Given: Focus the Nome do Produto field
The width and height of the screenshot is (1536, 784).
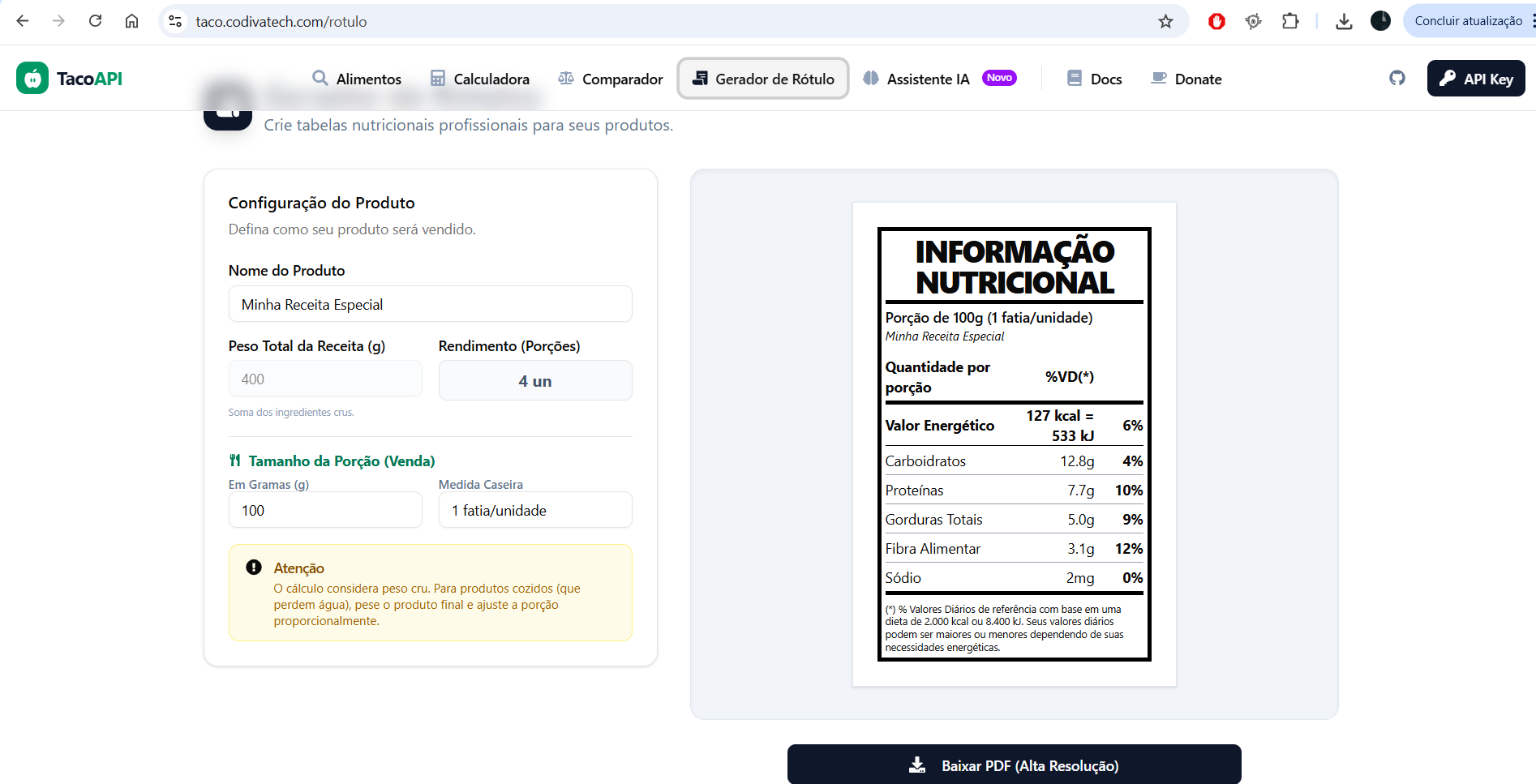Looking at the screenshot, I should tap(430, 305).
